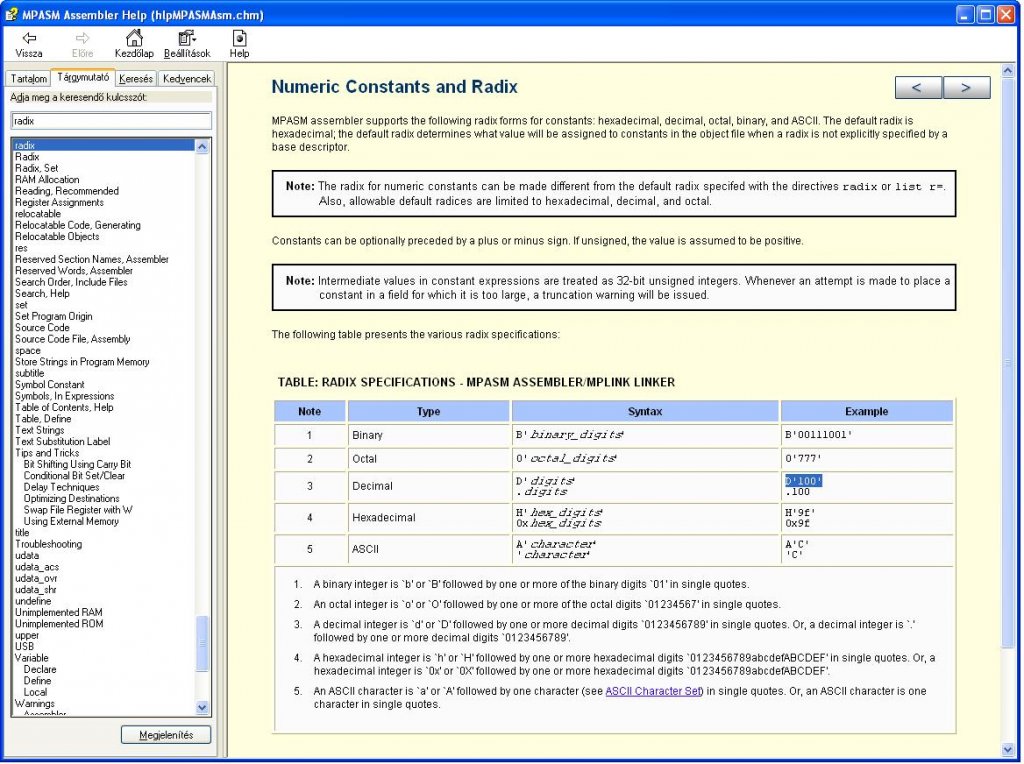Screen dimensions: 1024x764
Task: Select 'Reading, Recommended' index entry
Action: coord(67,191)
